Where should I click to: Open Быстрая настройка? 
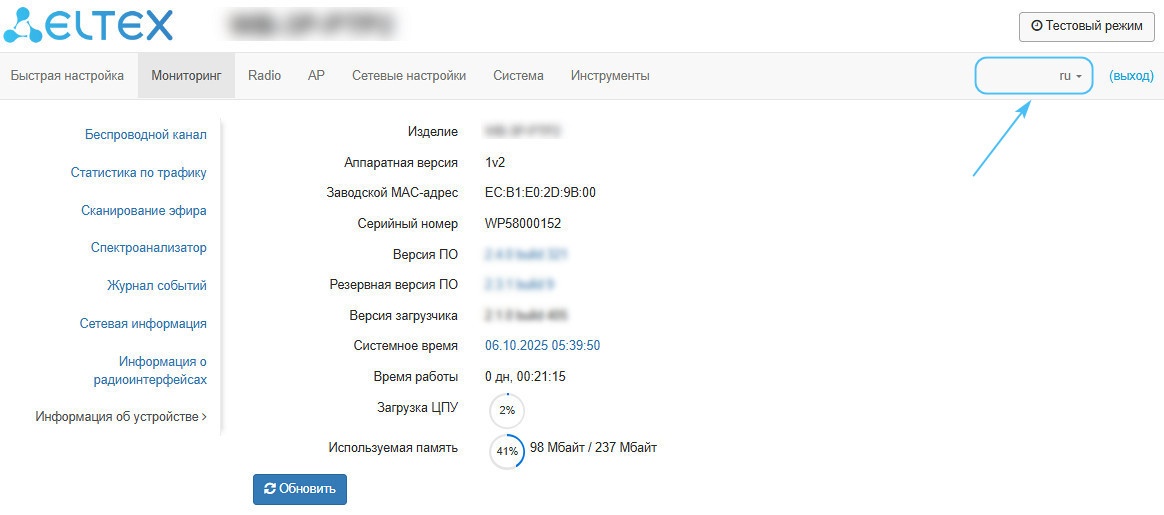68,76
